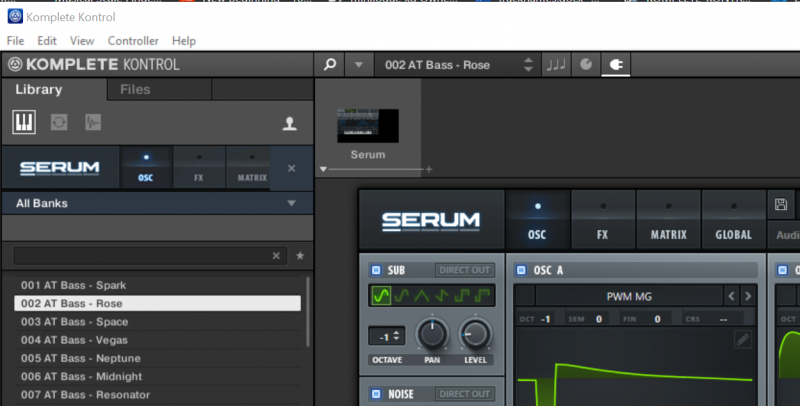Toggle the SUB oscillator enable switch
800x406 pixels.
point(376,270)
